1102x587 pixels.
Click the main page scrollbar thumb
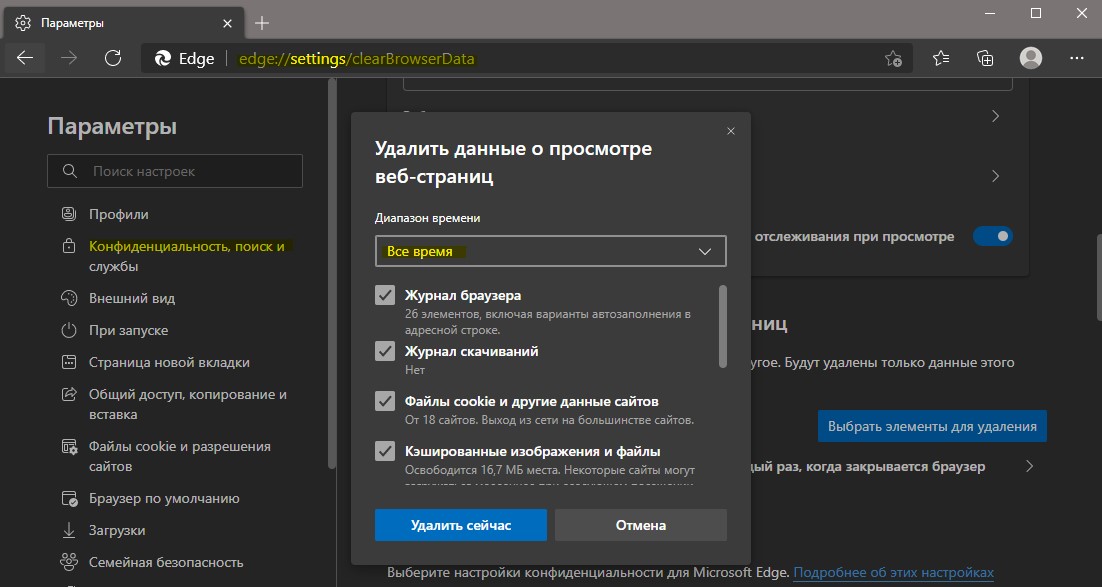(x=1098, y=276)
